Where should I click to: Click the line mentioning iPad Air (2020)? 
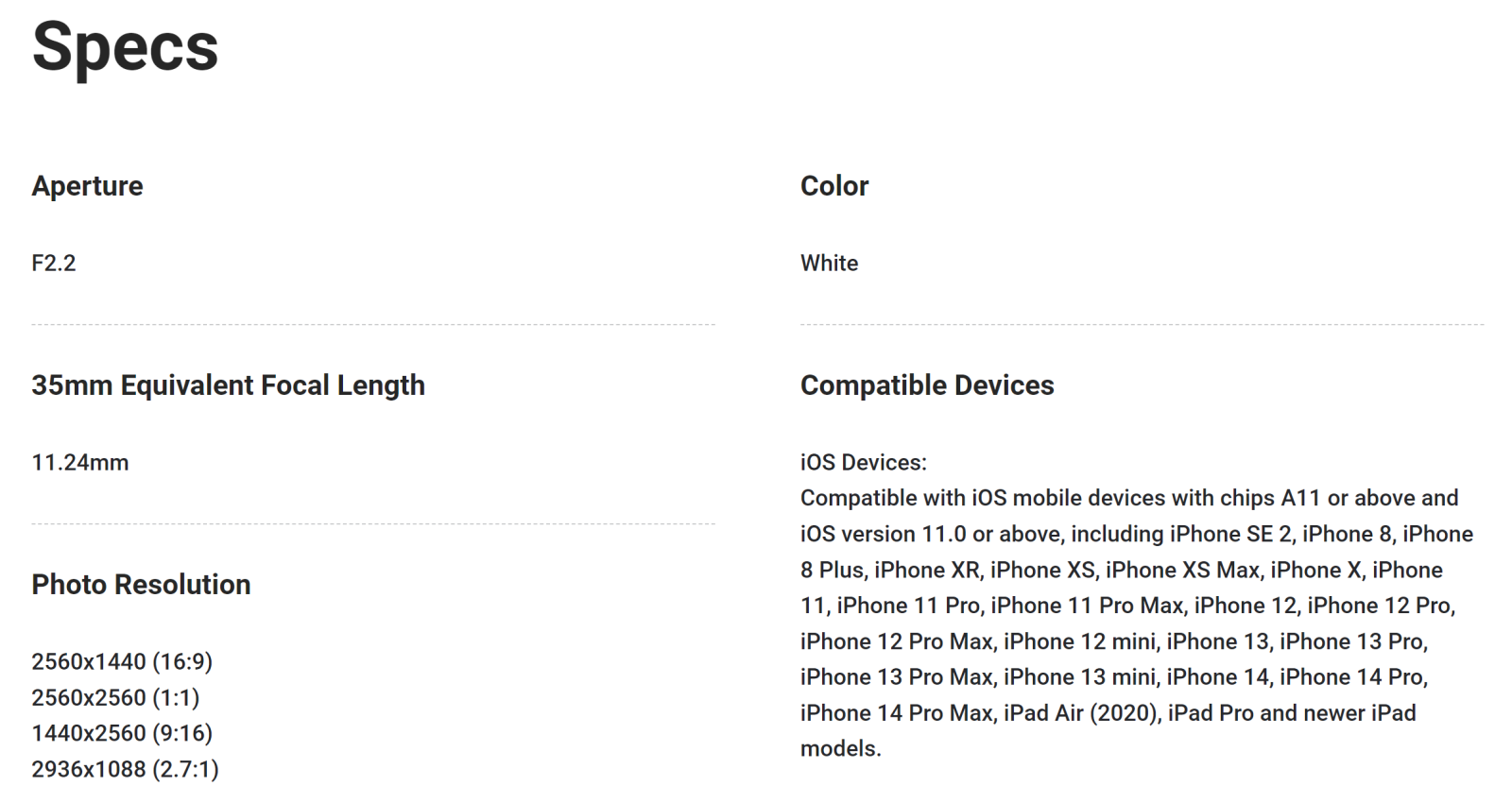coord(1108,713)
